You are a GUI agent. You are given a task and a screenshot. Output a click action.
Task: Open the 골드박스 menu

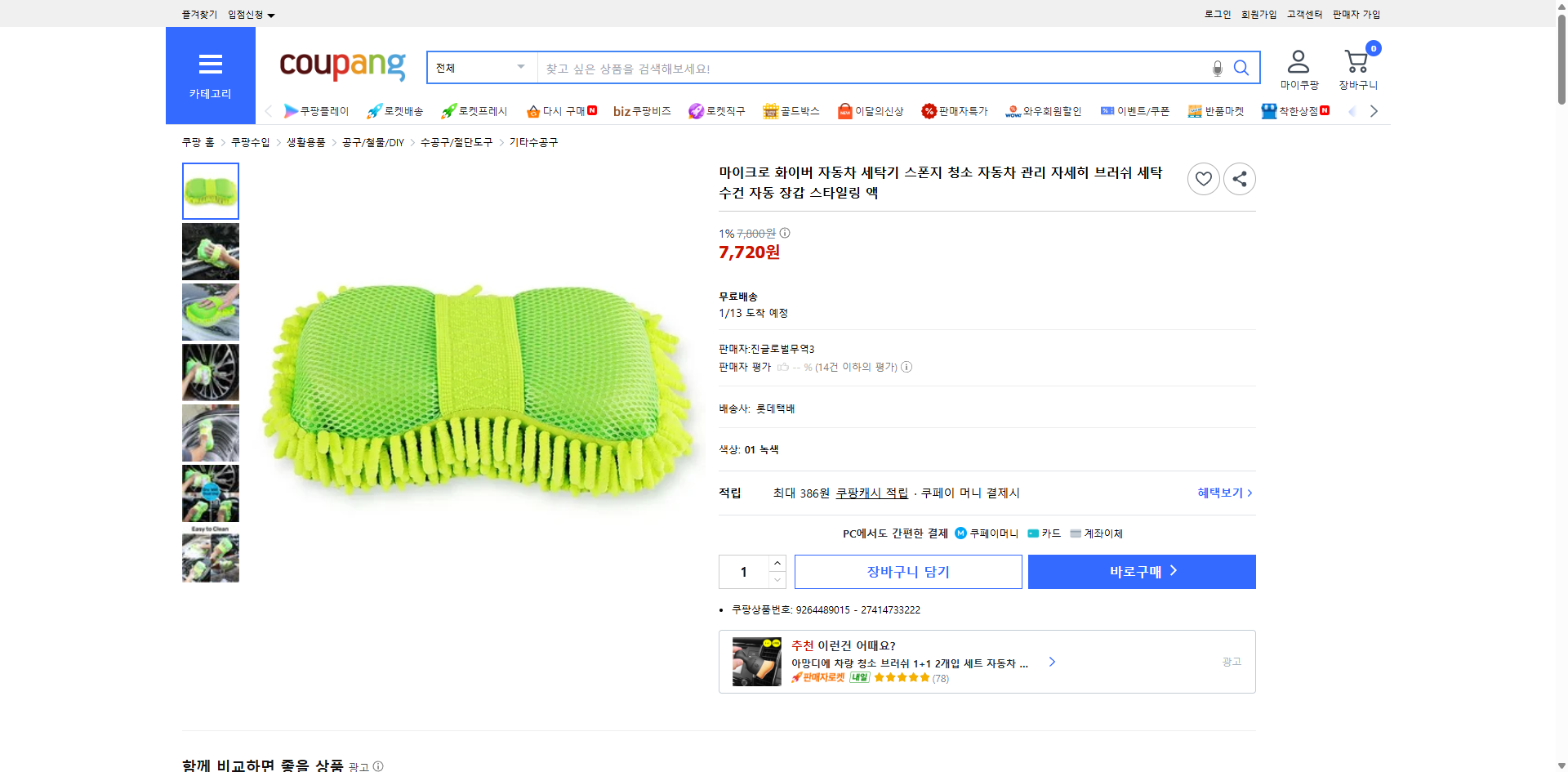(791, 111)
